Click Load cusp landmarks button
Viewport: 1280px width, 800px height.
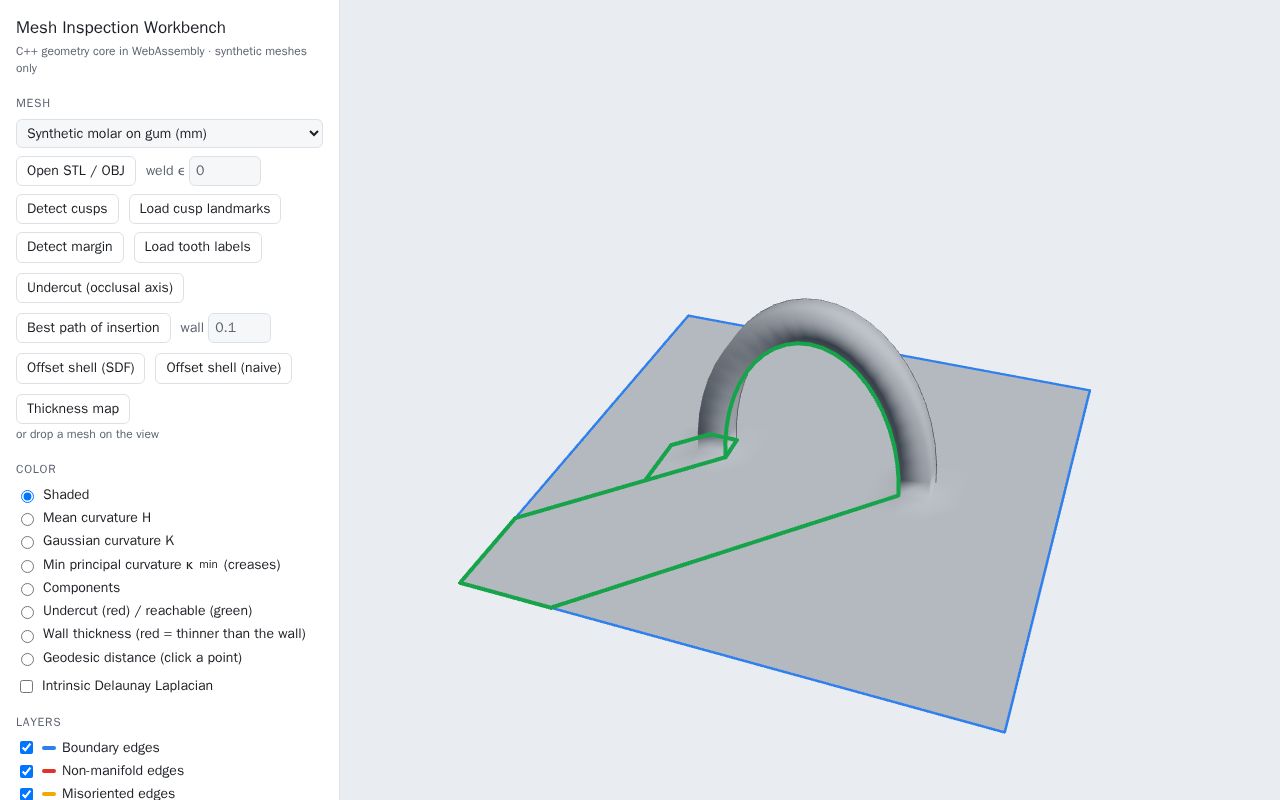point(205,209)
